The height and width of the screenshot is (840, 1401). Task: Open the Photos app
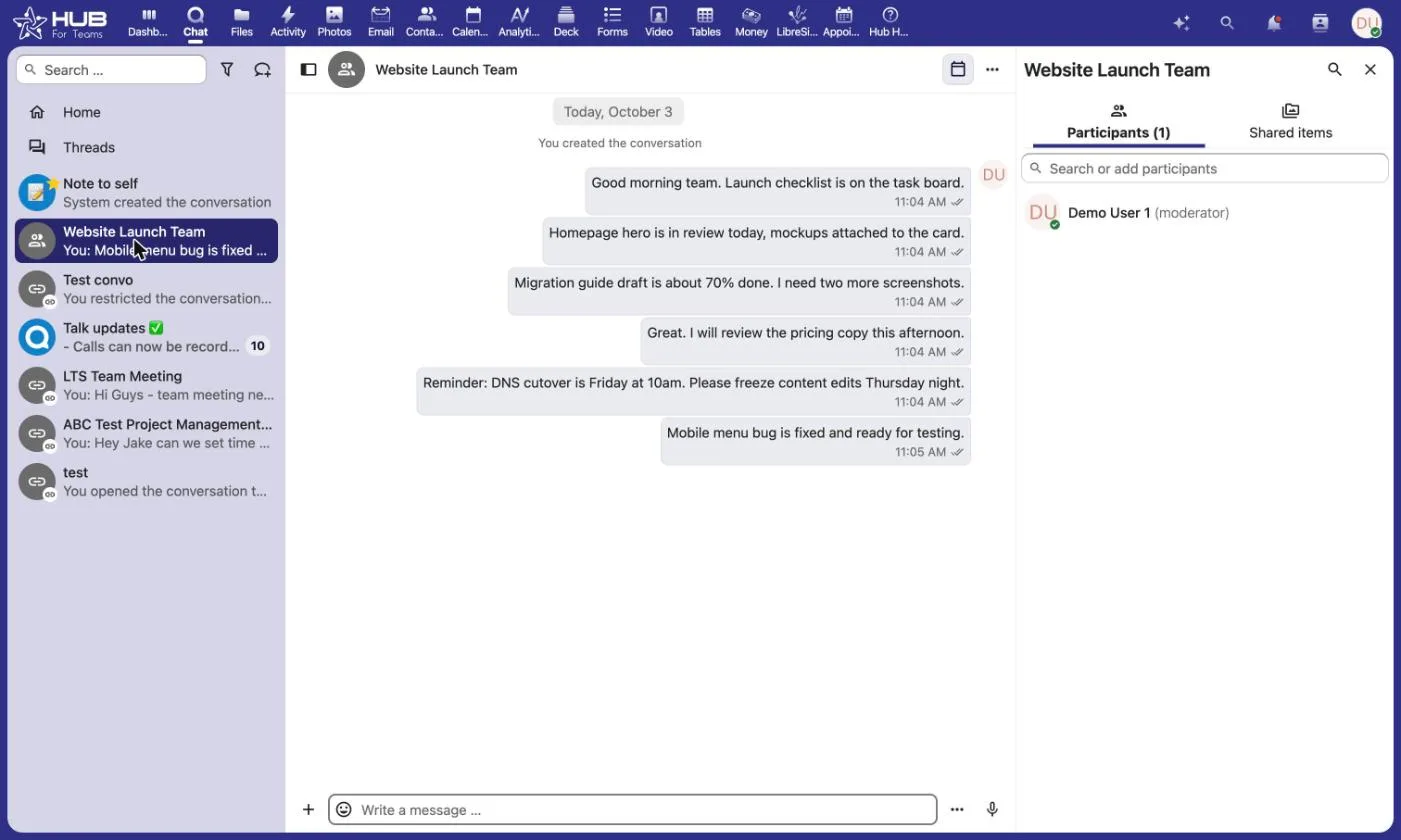(334, 22)
